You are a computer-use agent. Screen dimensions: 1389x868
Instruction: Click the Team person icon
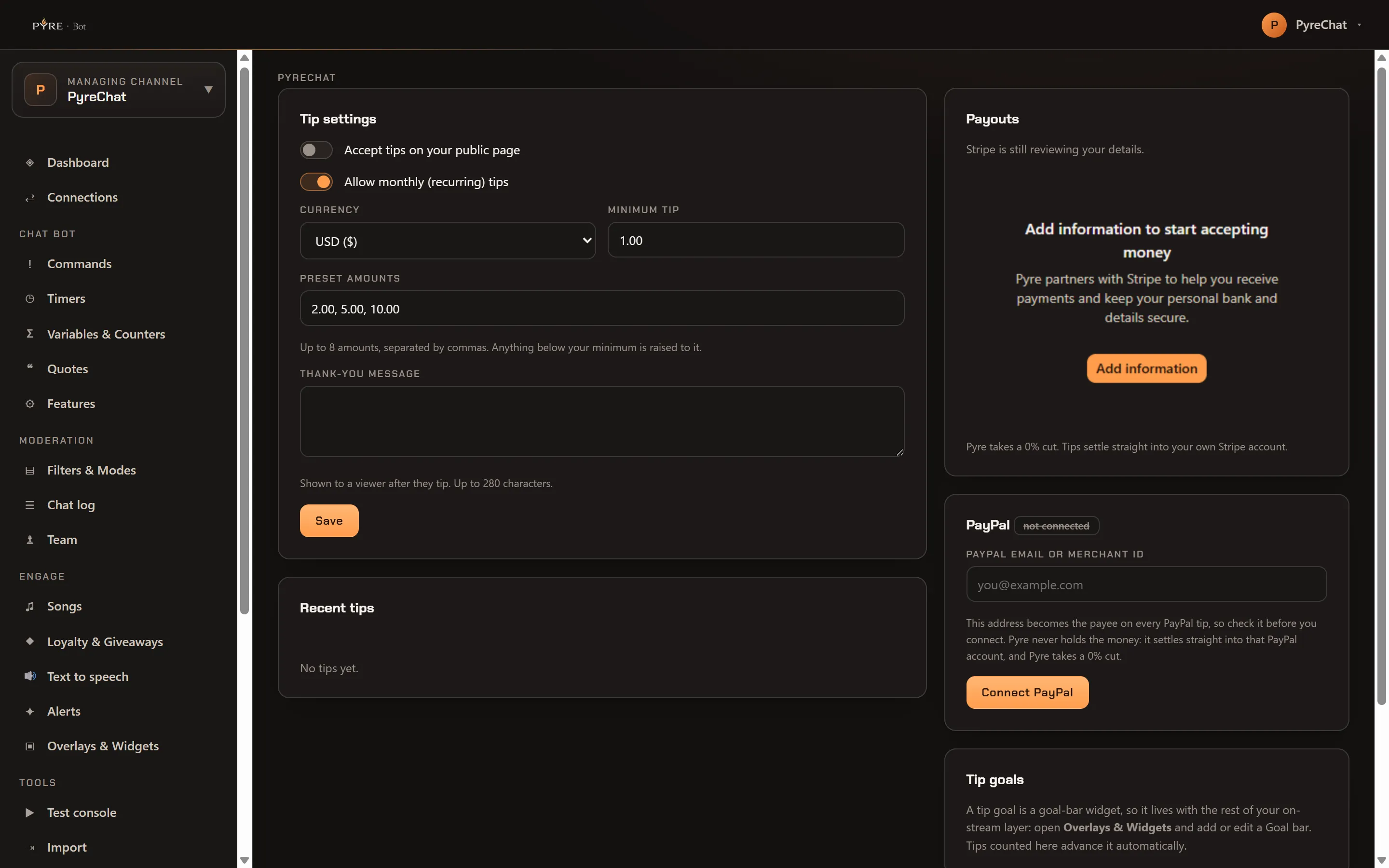coord(30,540)
